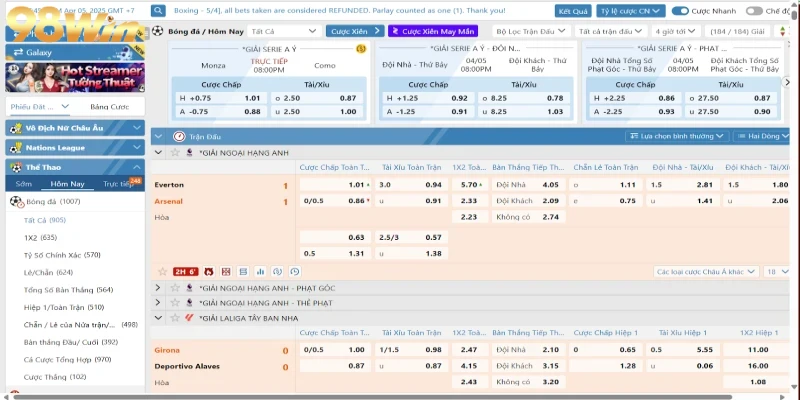The width and height of the screenshot is (800, 400).
Task: Favorite La Liga Tây Ban Nha league star
Action: pyautogui.click(x=175, y=318)
